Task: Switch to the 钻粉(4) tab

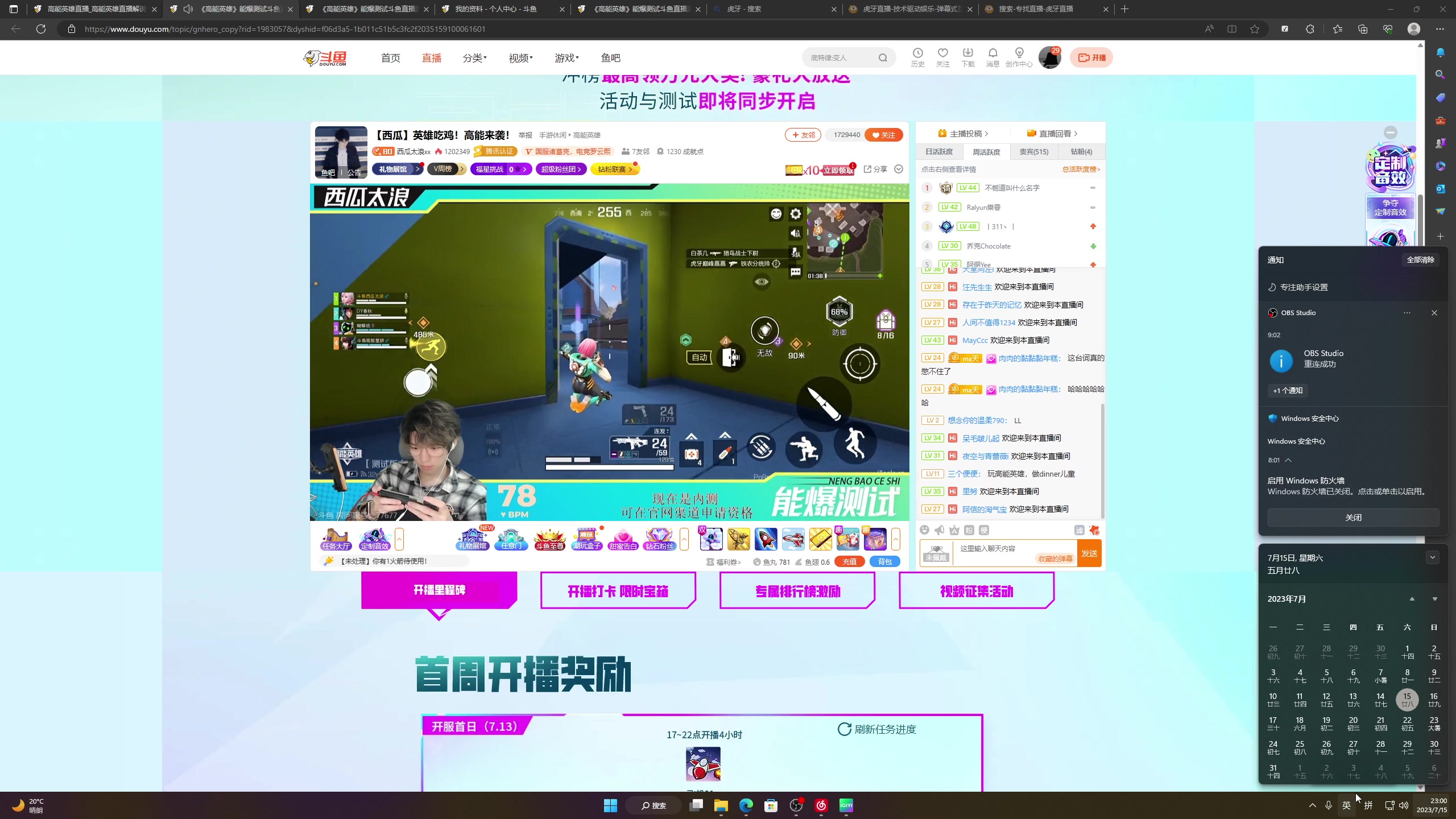Action: coord(1081,152)
